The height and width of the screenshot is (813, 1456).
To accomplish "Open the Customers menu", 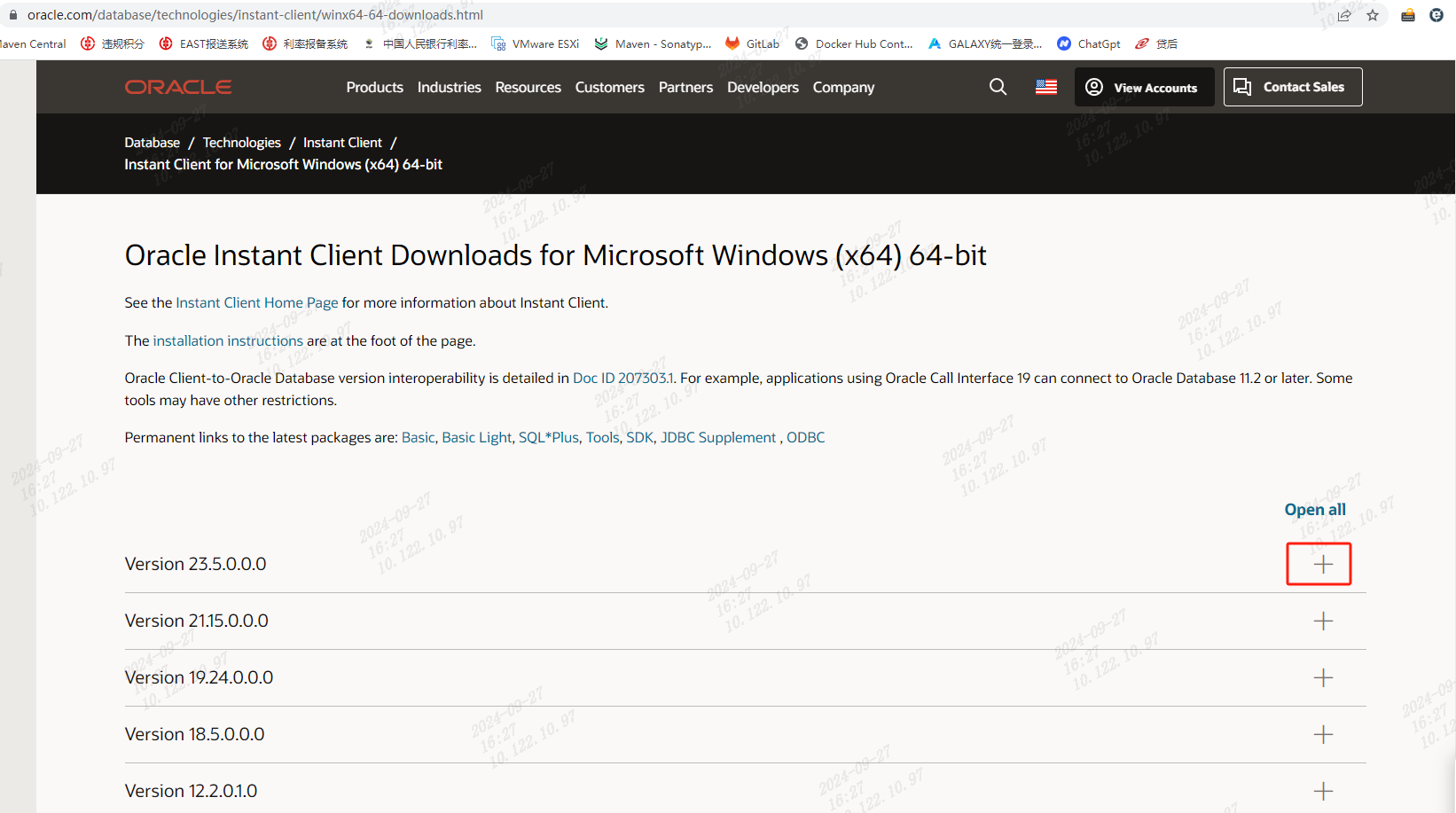I will click(x=610, y=87).
